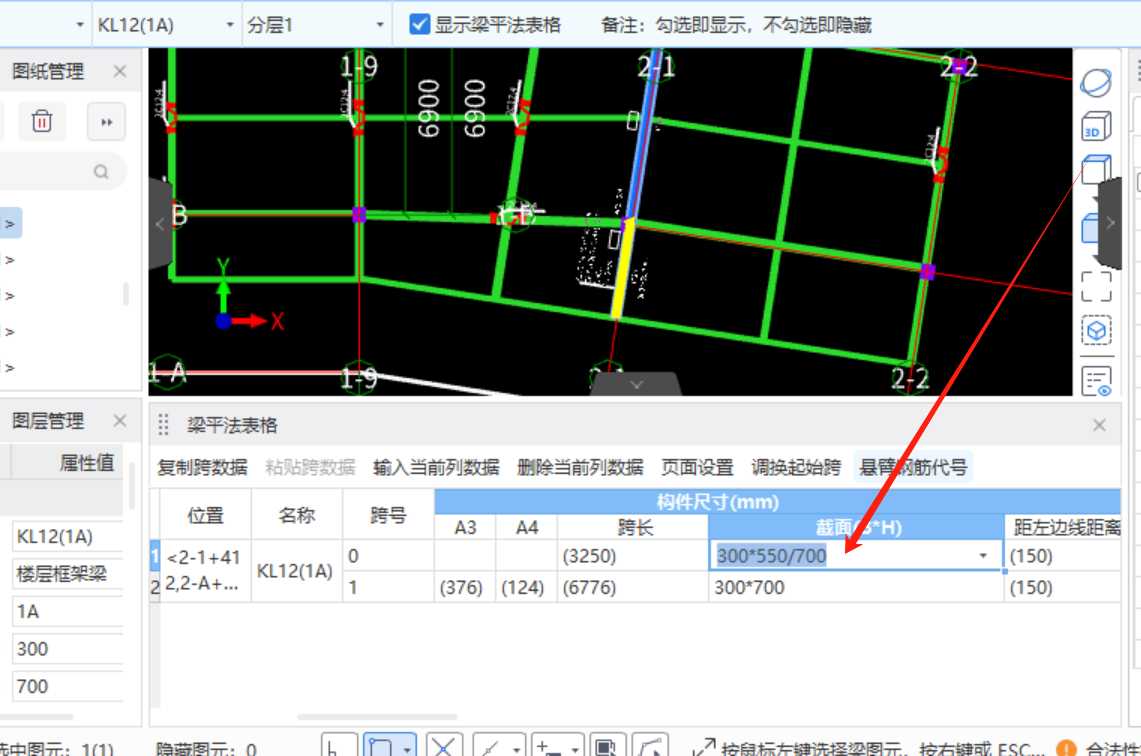Close the 梁平法表格 panel
This screenshot has width=1141, height=756.
pyautogui.click(x=1099, y=425)
